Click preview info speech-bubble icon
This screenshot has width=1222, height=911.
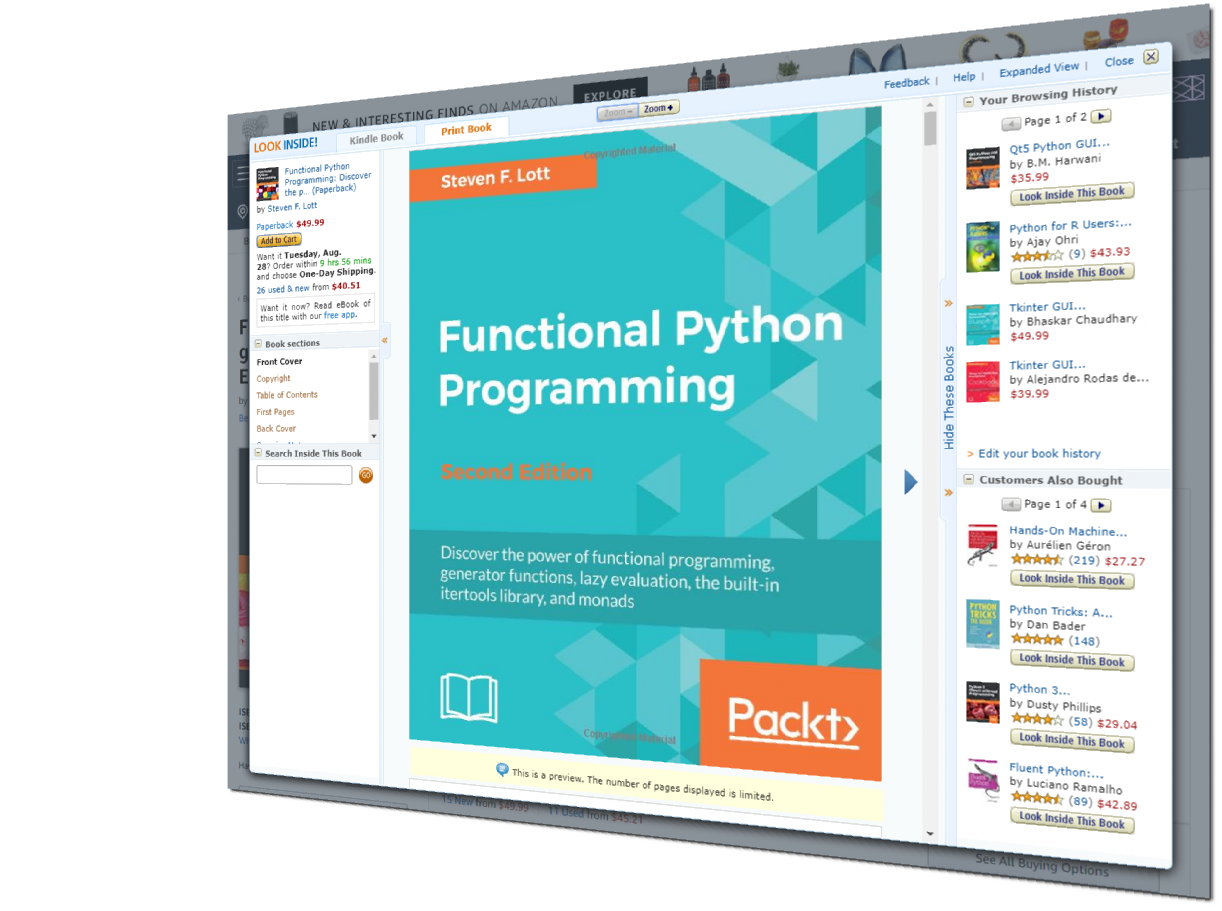tap(503, 769)
